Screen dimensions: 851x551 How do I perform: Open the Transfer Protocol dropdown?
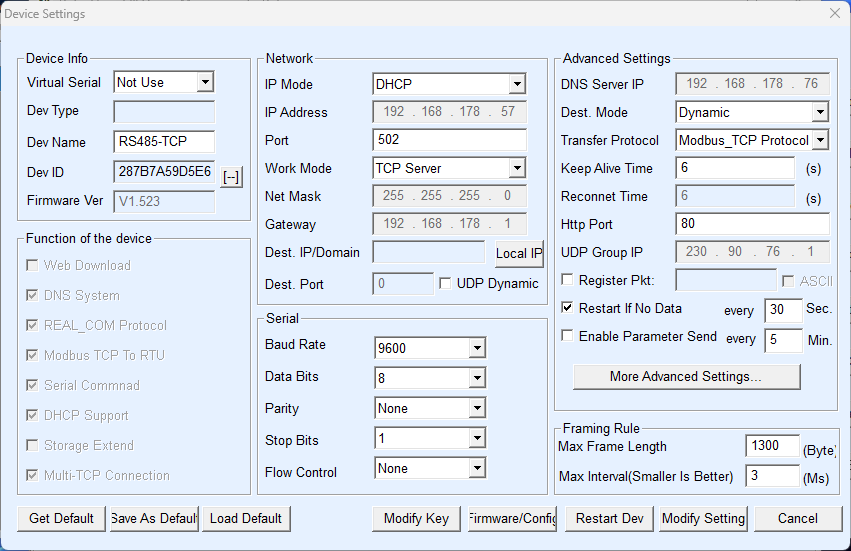tap(820, 140)
